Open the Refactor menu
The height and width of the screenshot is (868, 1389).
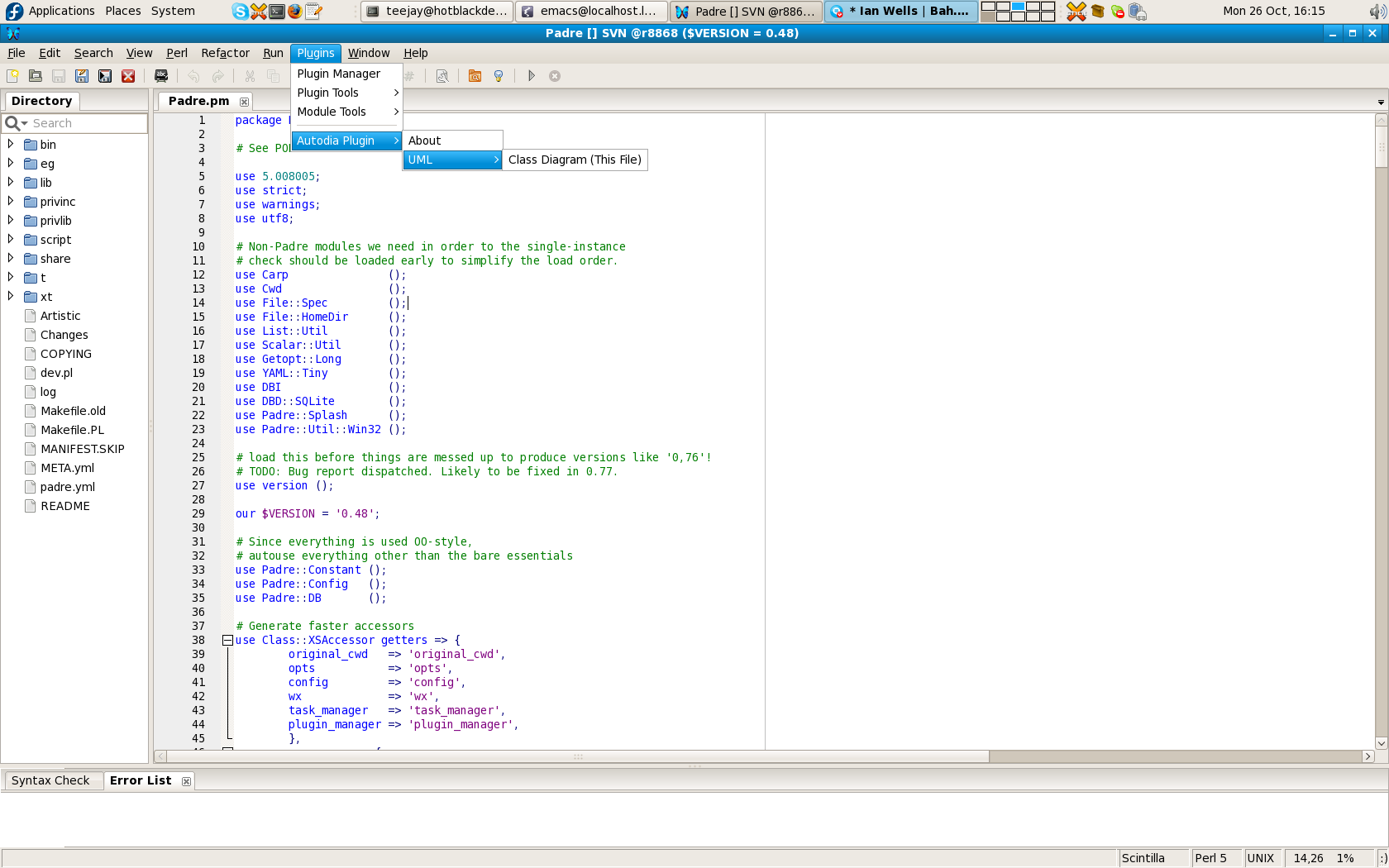tap(225, 53)
